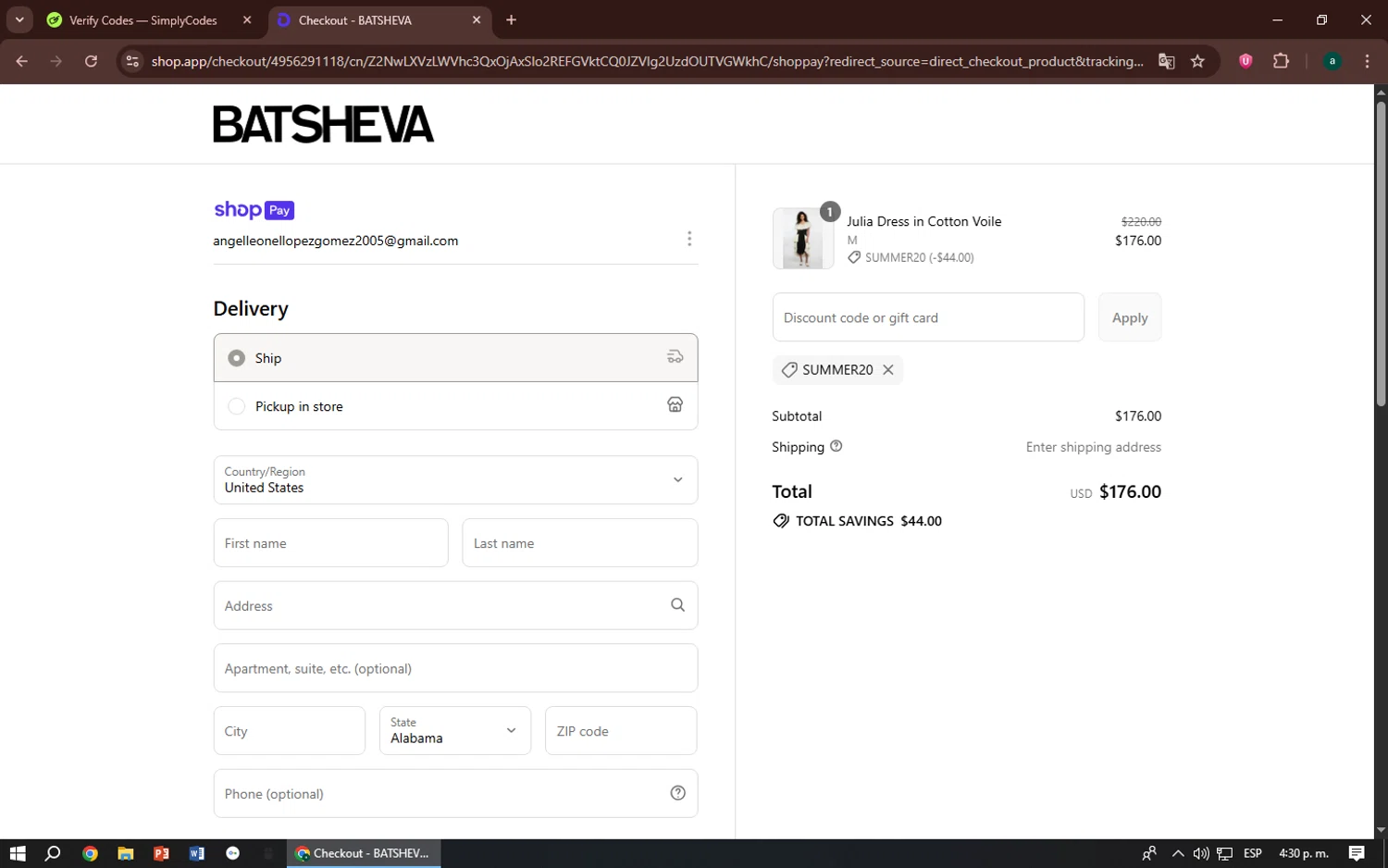The height and width of the screenshot is (868, 1388).
Task: Switch to Verify Codes SimplyCodes tab
Action: click(143, 20)
